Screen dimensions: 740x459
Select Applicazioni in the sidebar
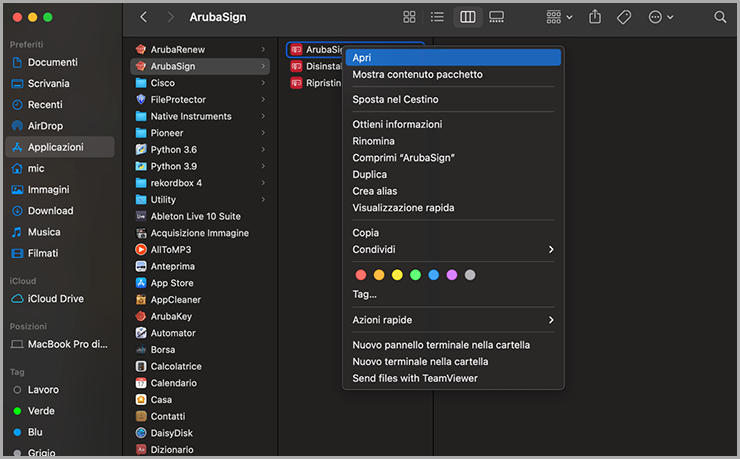click(x=60, y=147)
